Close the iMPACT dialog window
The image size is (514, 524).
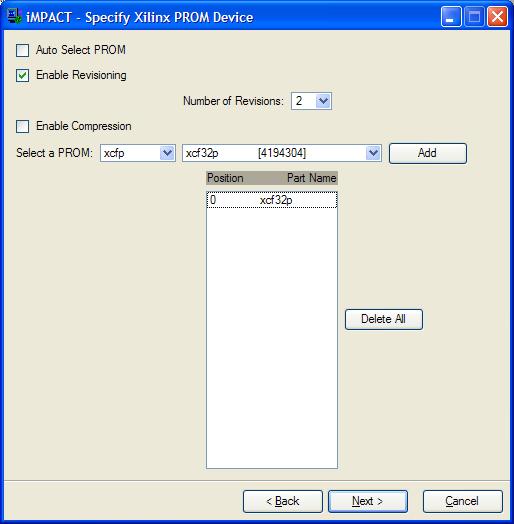point(497,17)
